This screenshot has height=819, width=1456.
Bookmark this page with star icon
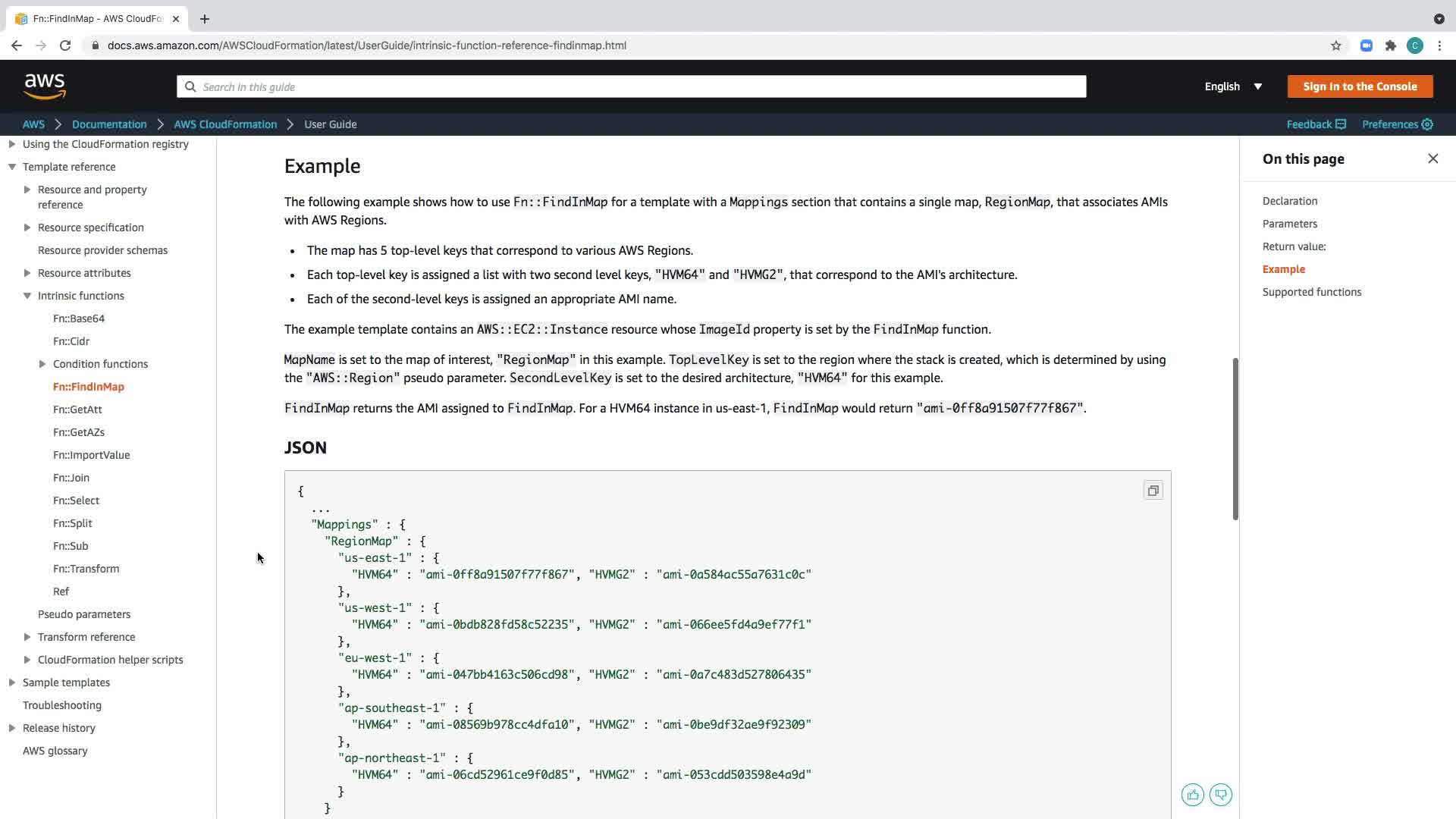pyautogui.click(x=1335, y=45)
